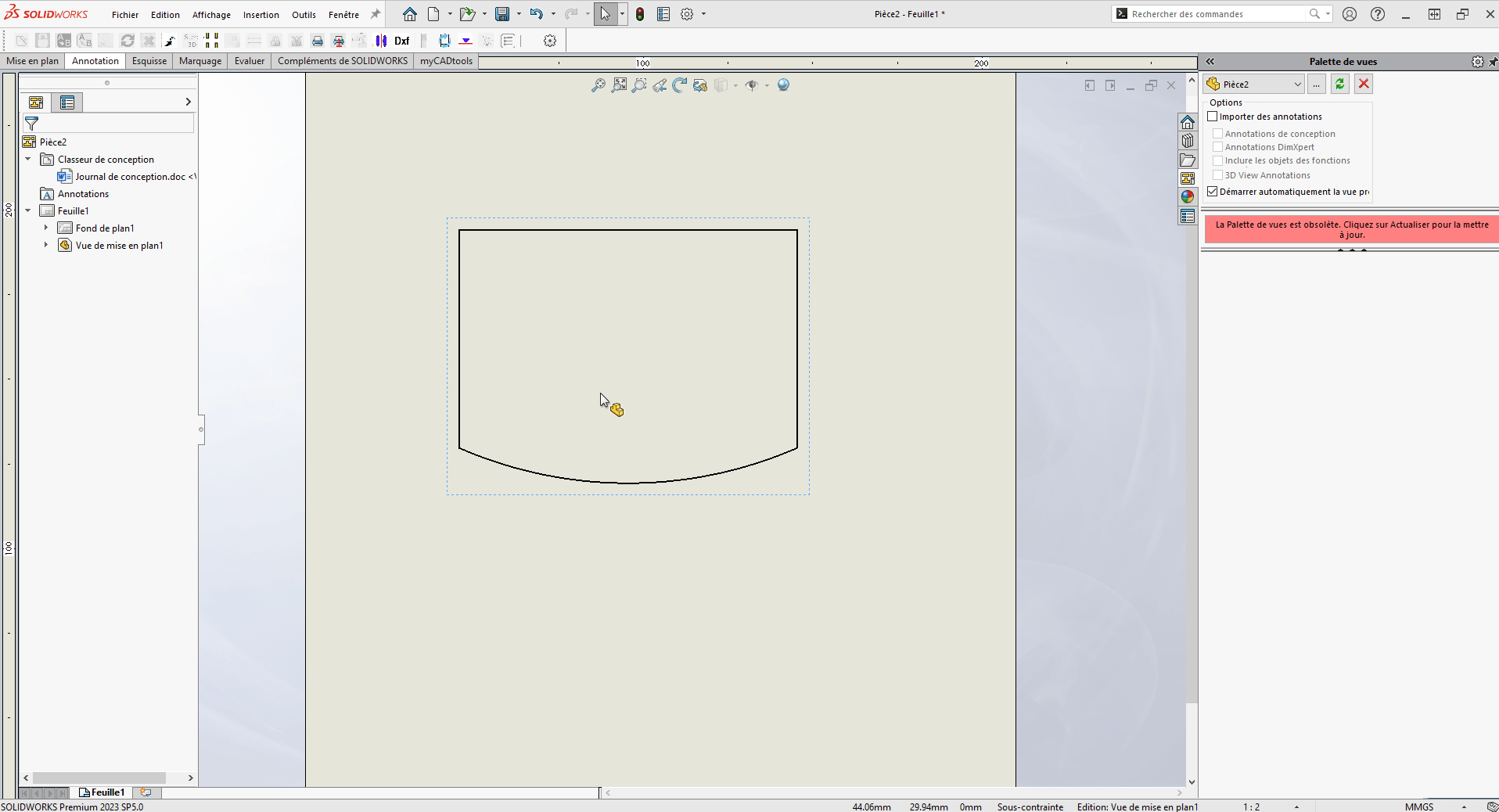Open the Design Library books icon in task pane

pos(1188,141)
